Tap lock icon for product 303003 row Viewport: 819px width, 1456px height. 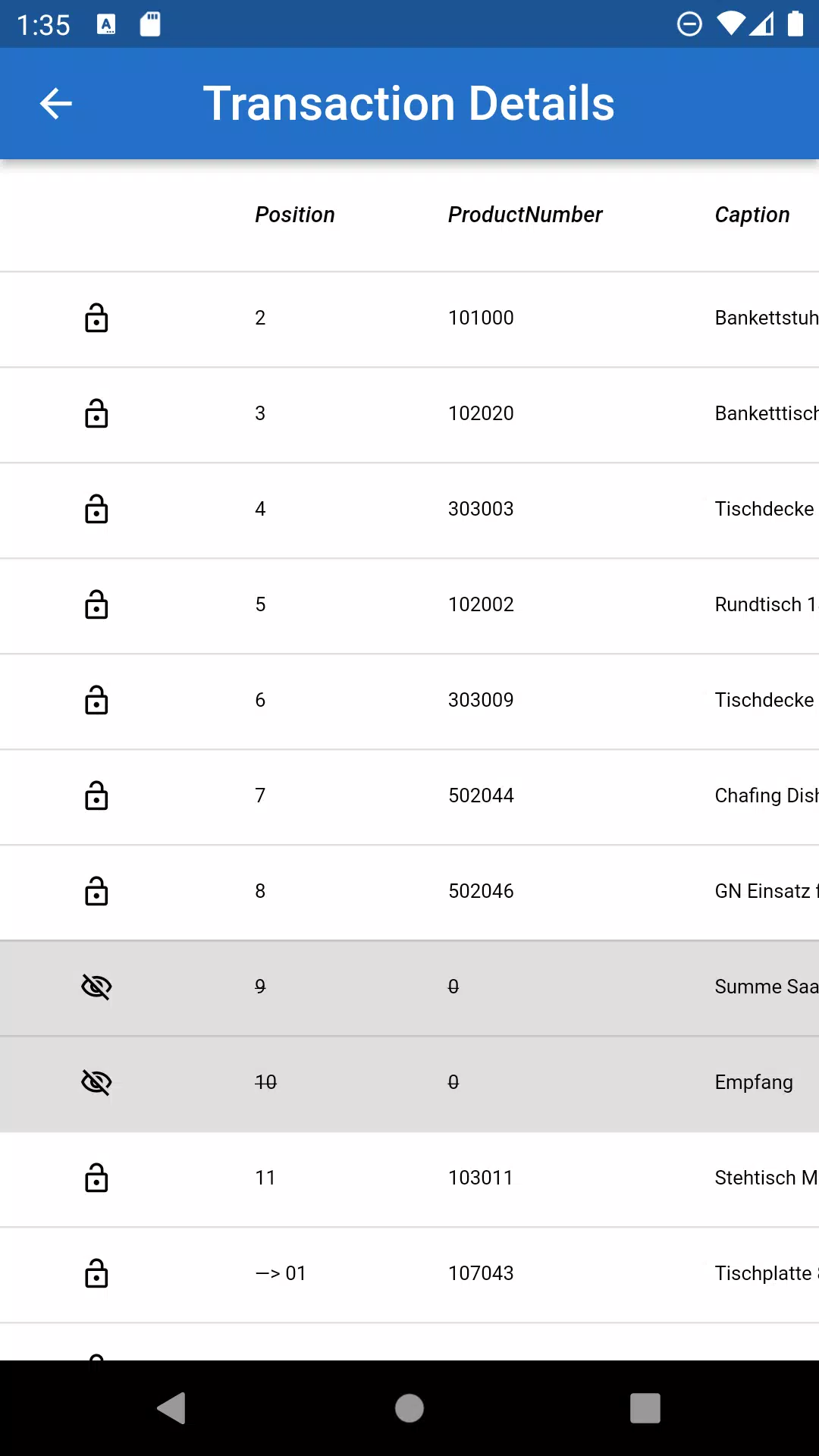[x=96, y=509]
